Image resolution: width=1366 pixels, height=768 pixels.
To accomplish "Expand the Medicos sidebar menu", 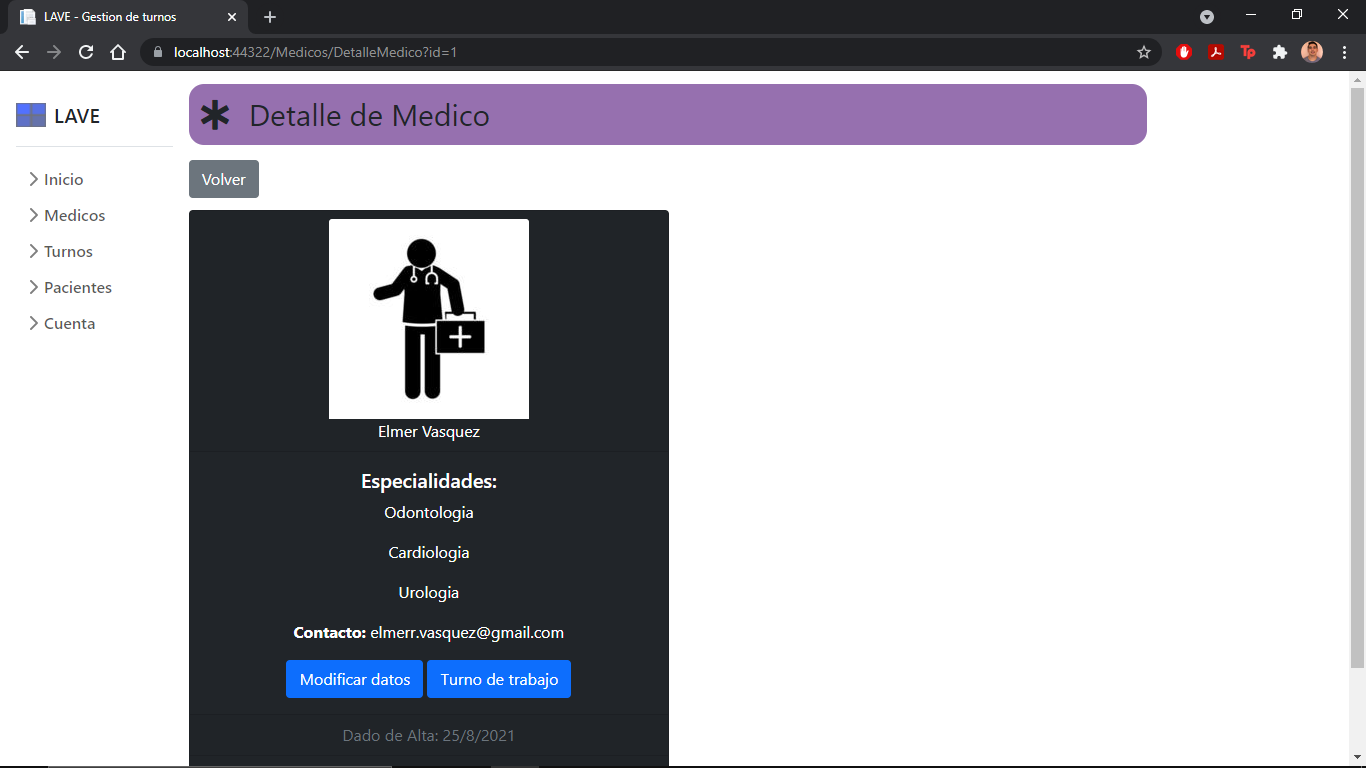I will coord(74,216).
